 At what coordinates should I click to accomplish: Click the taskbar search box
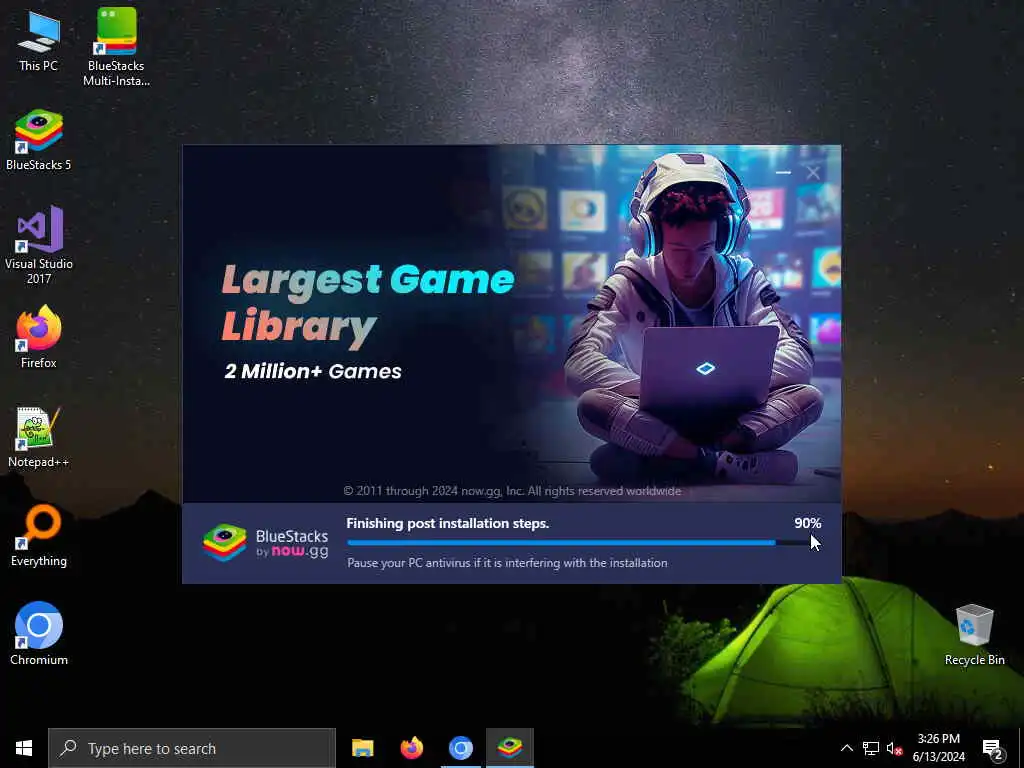[x=192, y=748]
